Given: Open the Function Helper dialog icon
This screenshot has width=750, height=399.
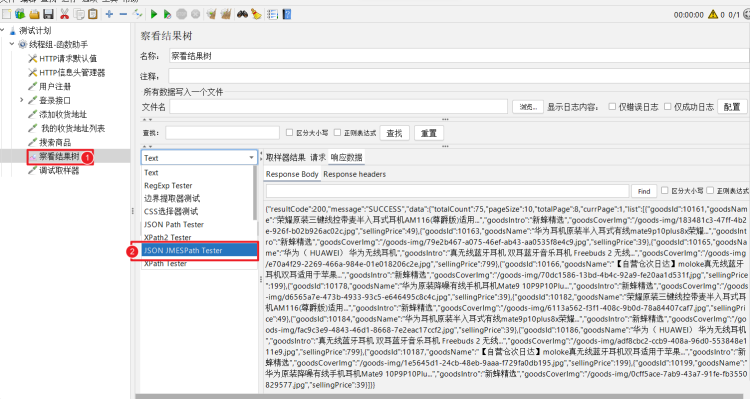Looking at the screenshot, I should [x=272, y=14].
